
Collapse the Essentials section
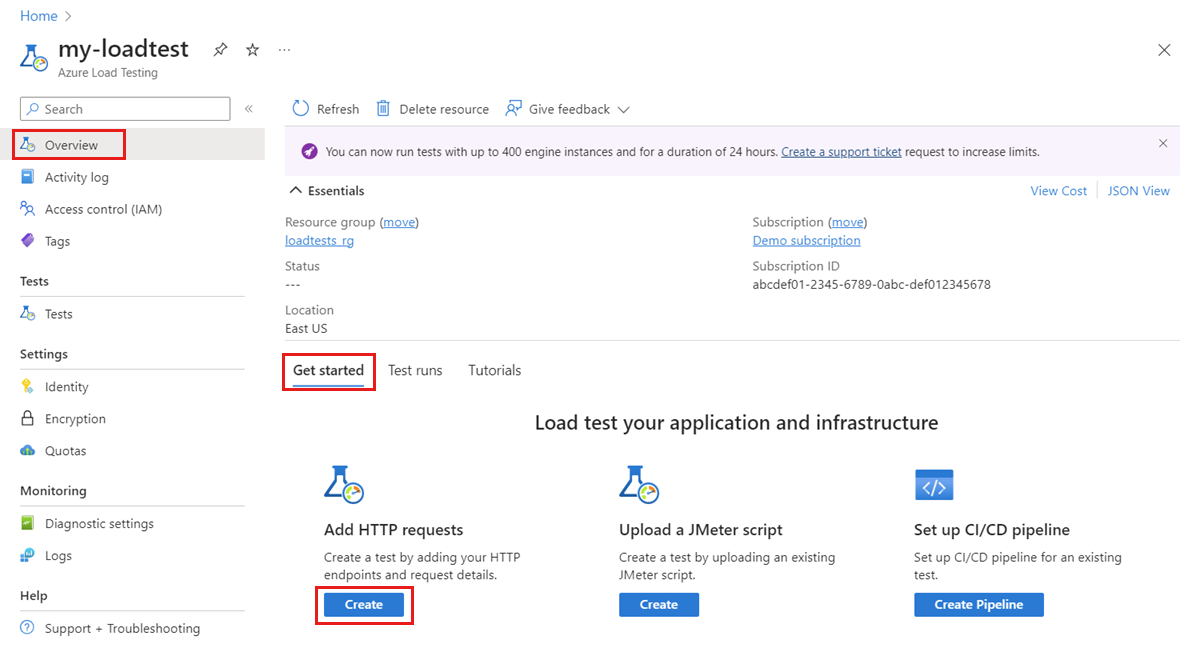[x=296, y=190]
